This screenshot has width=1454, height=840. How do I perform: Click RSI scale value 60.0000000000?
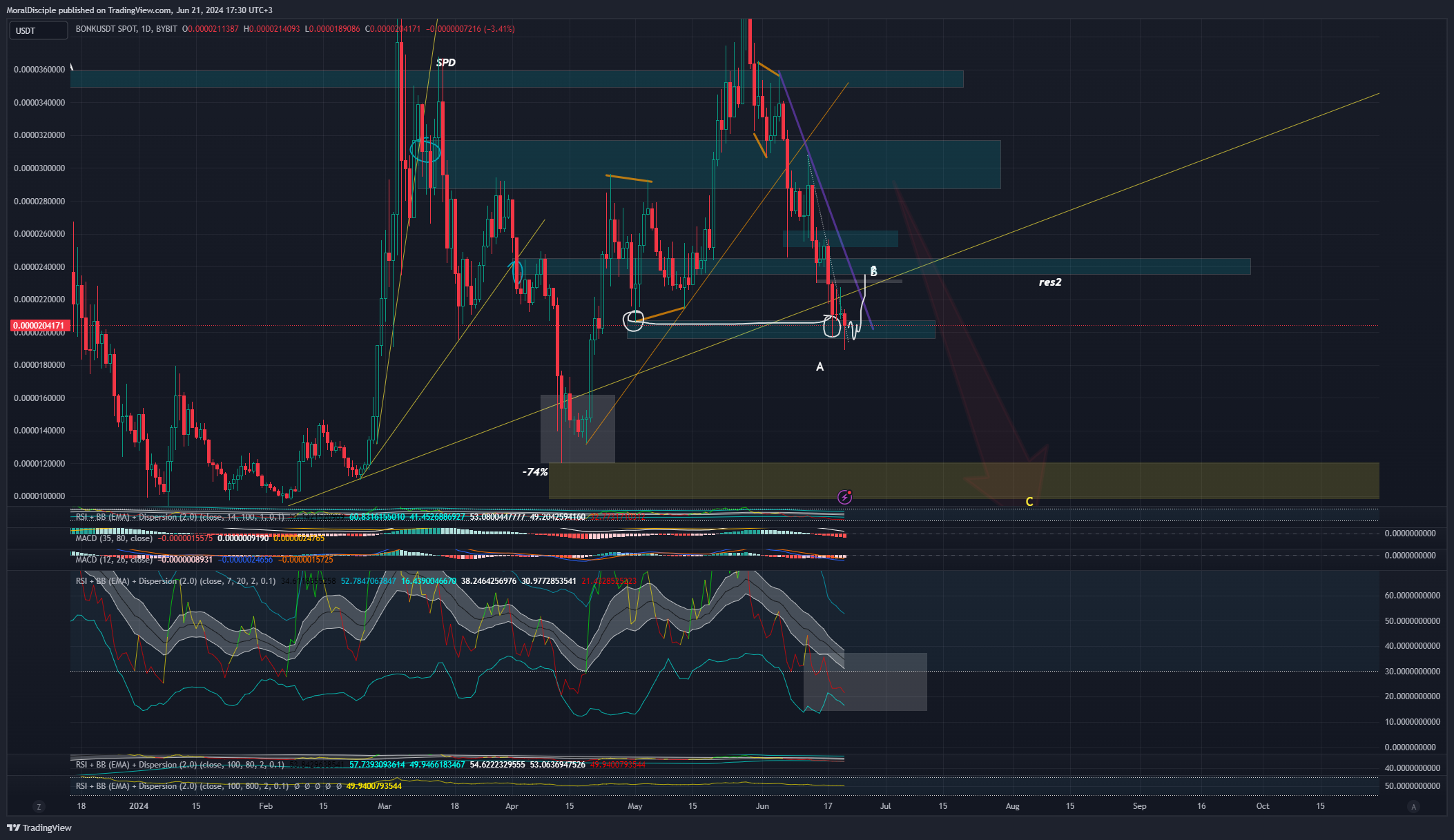[x=1413, y=596]
